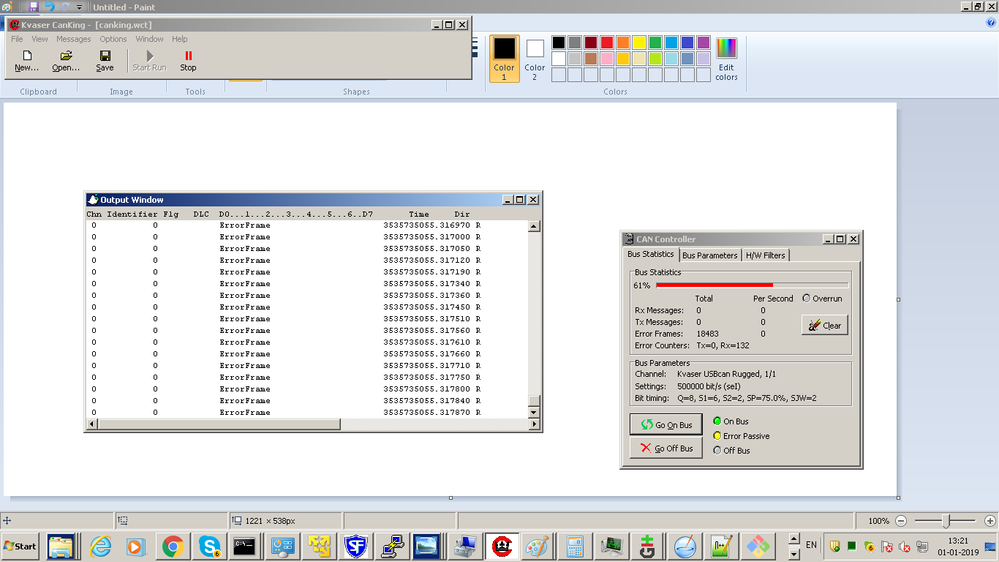Toggle the Overrun indicator
This screenshot has width=999, height=562.
click(806, 298)
